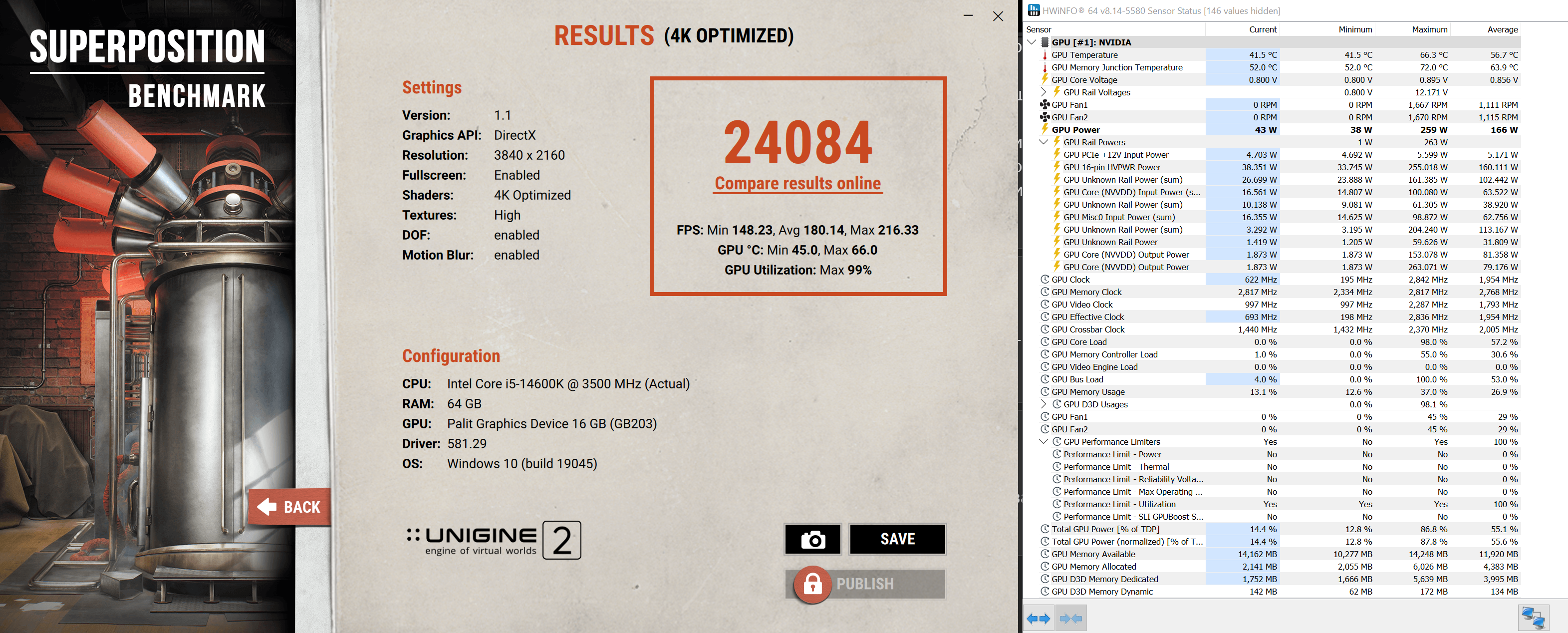Click the Average column header
The height and width of the screenshot is (633, 1568).
[1502, 29]
